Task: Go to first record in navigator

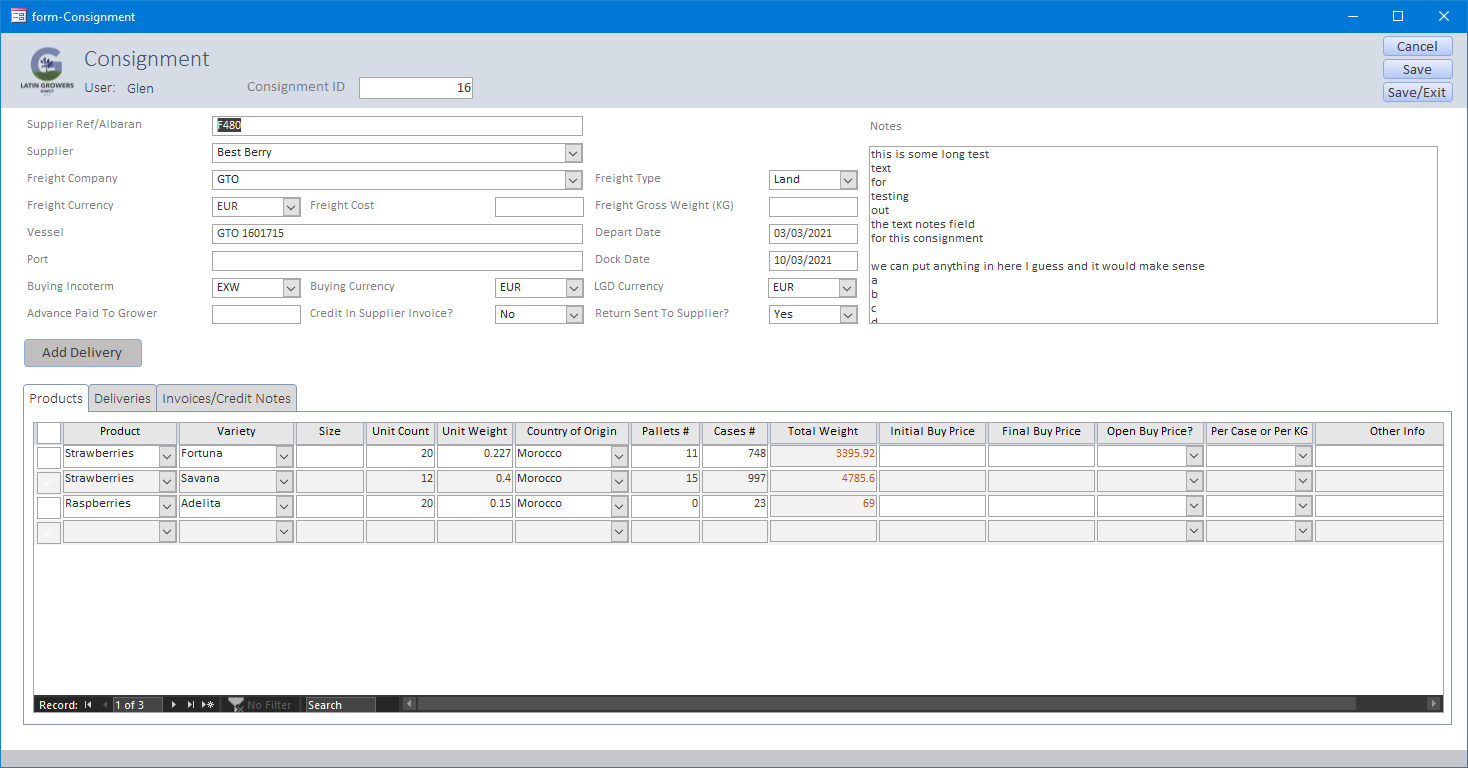Action: pyautogui.click(x=88, y=705)
